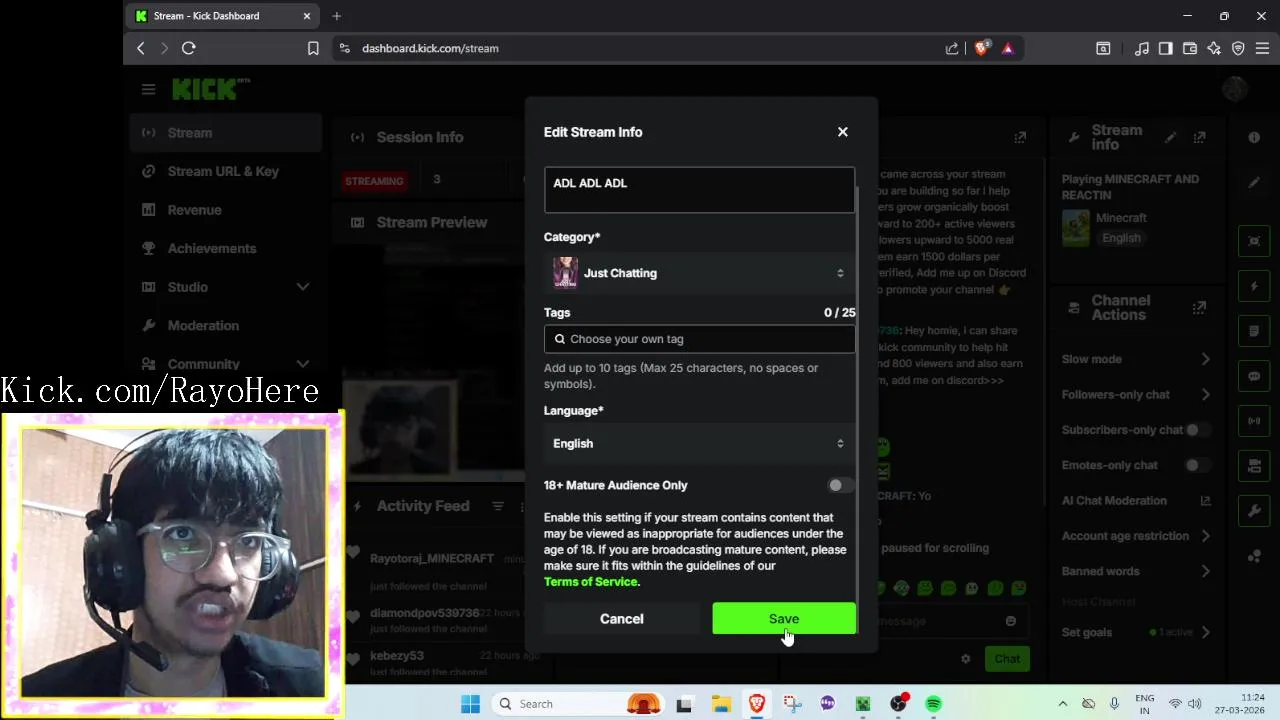Open a new browser tab

(x=337, y=16)
